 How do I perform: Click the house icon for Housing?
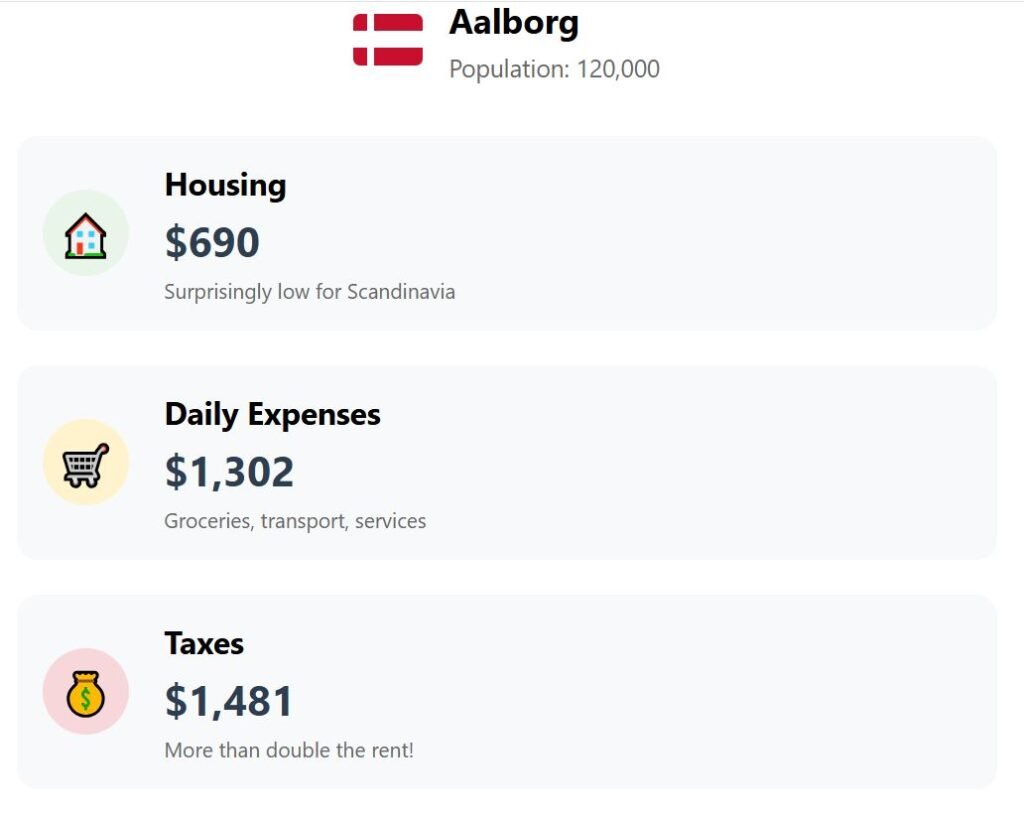[x=86, y=237]
